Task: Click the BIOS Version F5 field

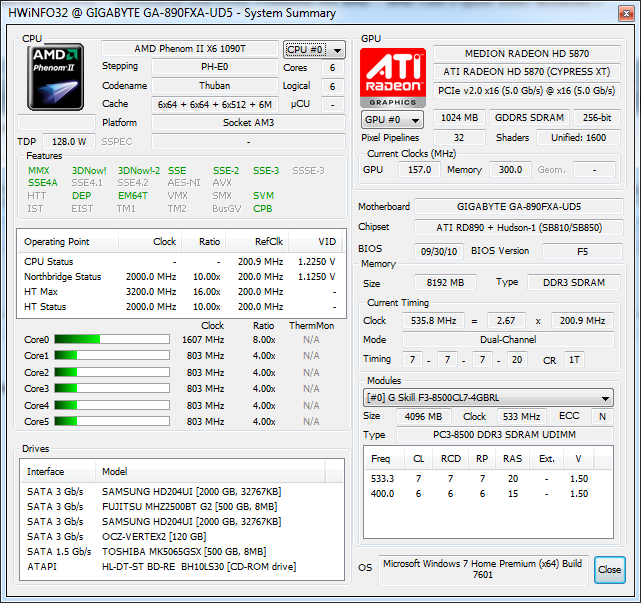Action: (582, 251)
